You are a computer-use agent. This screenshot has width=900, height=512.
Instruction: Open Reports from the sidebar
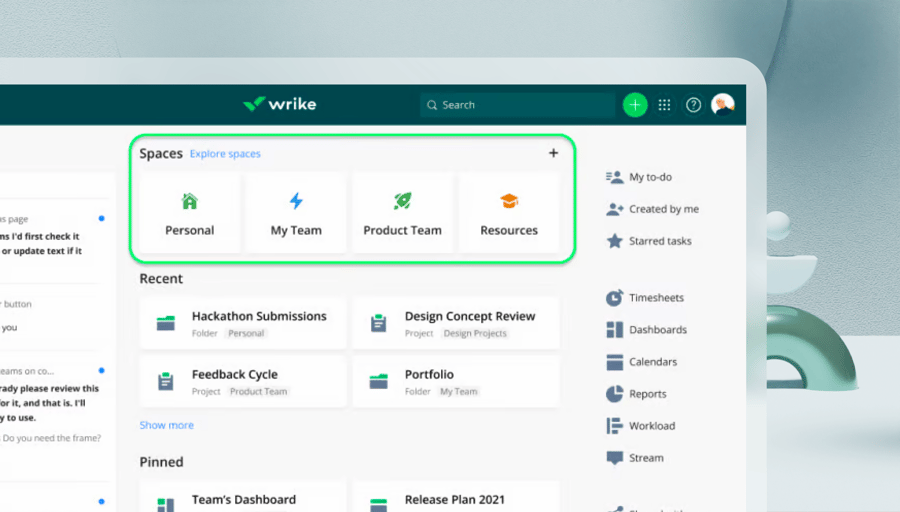pos(647,394)
